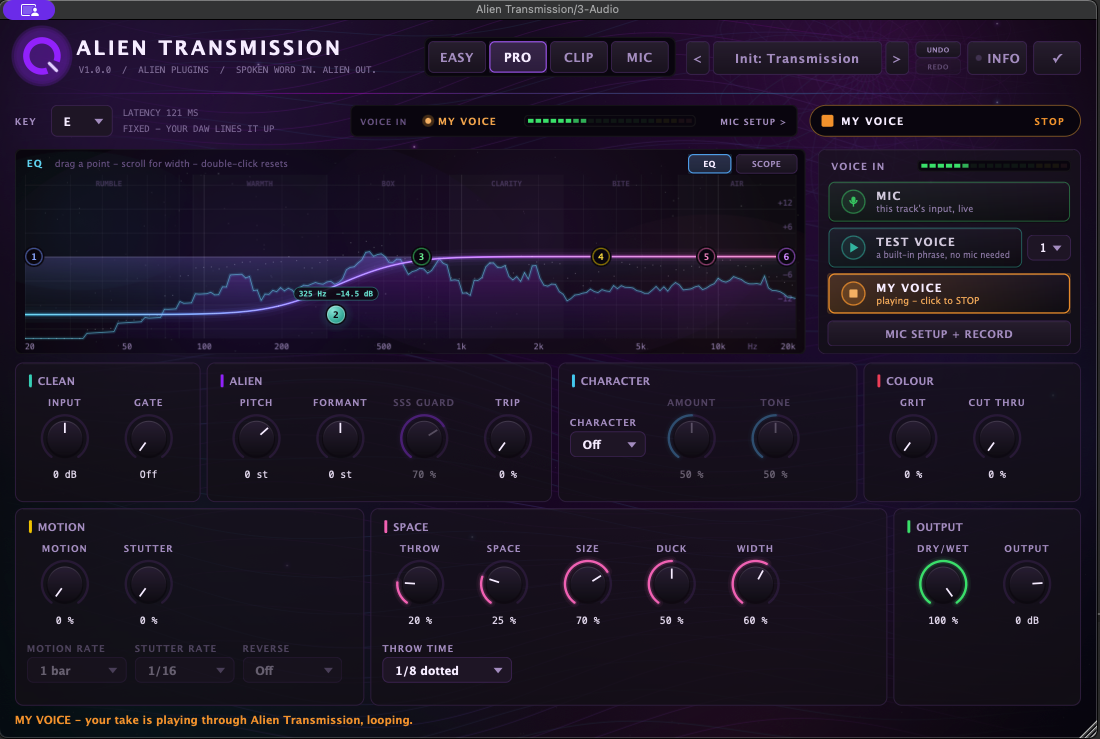Open the THROW TIME dropdown
The image size is (1100, 739).
click(x=447, y=670)
